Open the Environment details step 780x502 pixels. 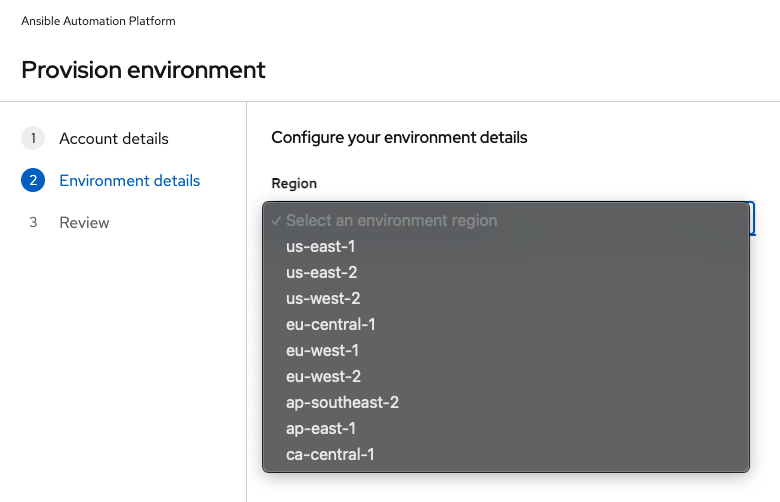(129, 181)
